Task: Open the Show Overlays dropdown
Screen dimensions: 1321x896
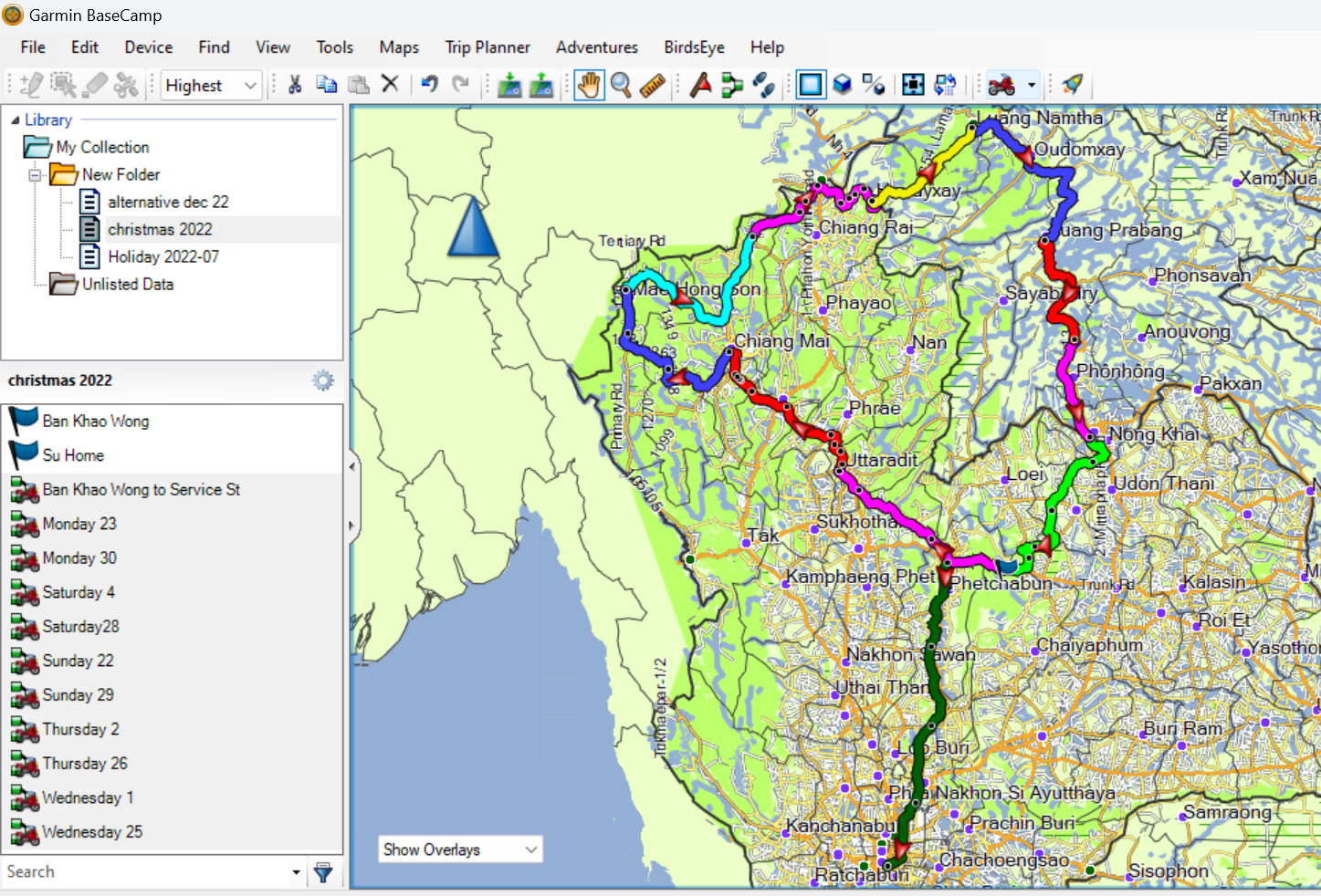Action: click(461, 849)
